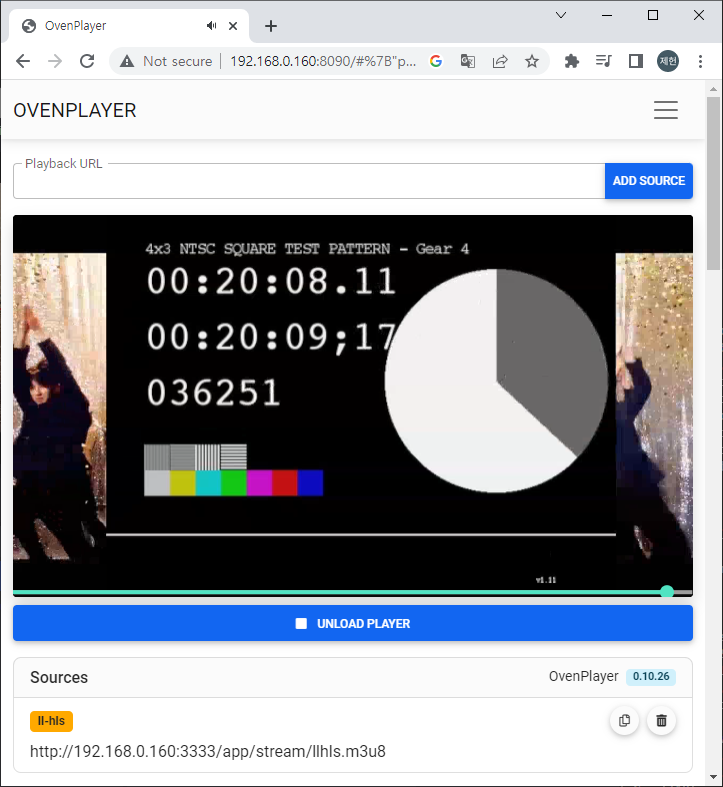This screenshot has height=787, width=723.
Task: Open the OvenPlayer hamburger menu
Action: tap(665, 111)
